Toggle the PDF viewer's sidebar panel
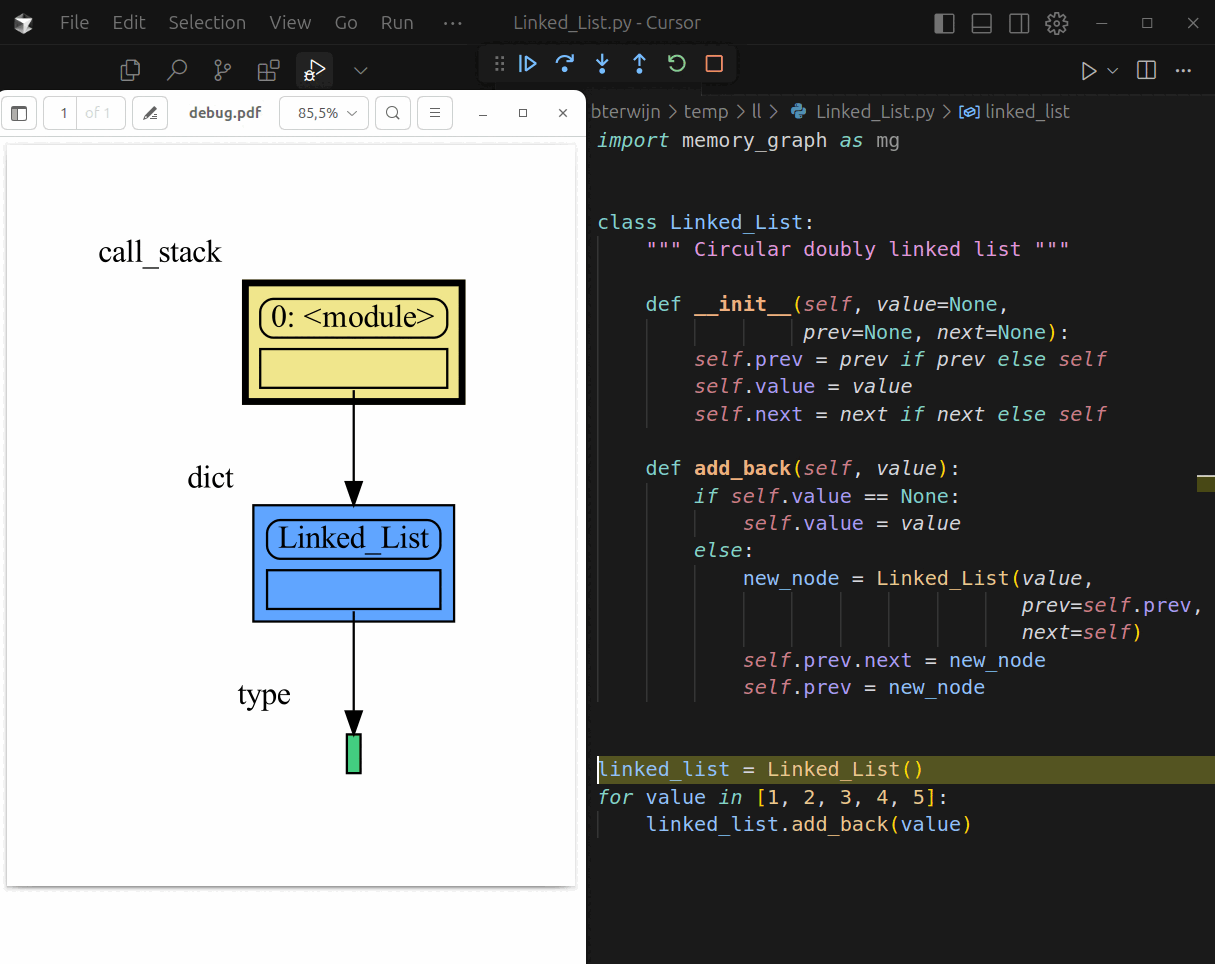The height and width of the screenshot is (964, 1215). coord(18,113)
